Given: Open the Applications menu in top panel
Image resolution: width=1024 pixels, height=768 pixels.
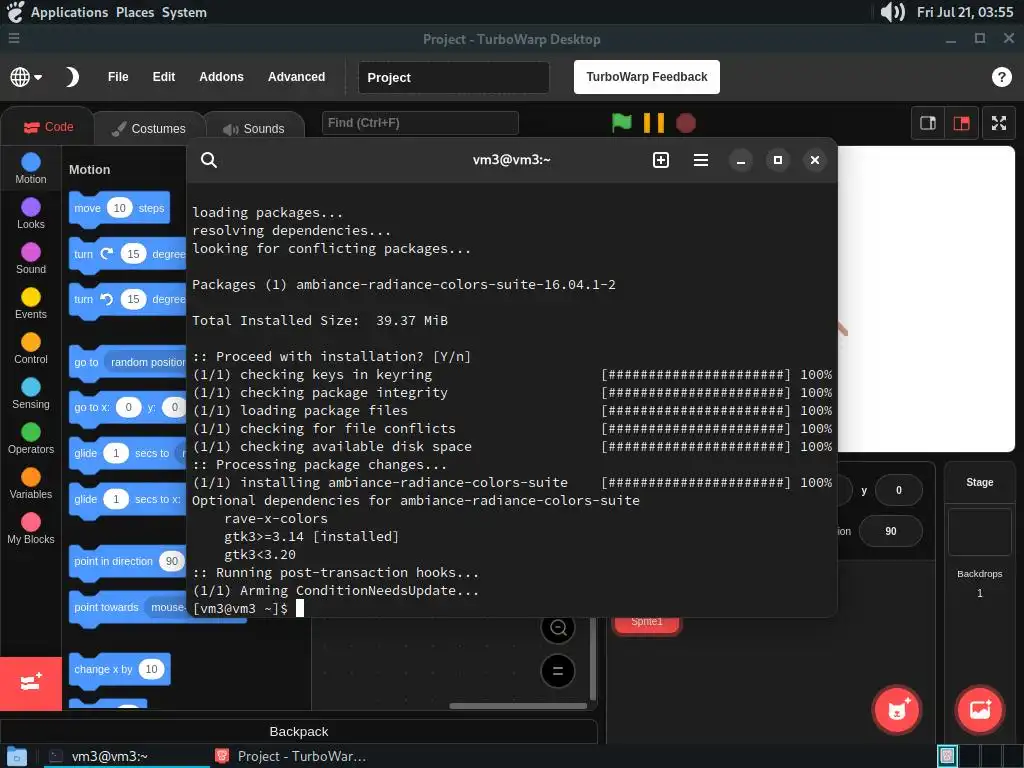Looking at the screenshot, I should point(69,12).
